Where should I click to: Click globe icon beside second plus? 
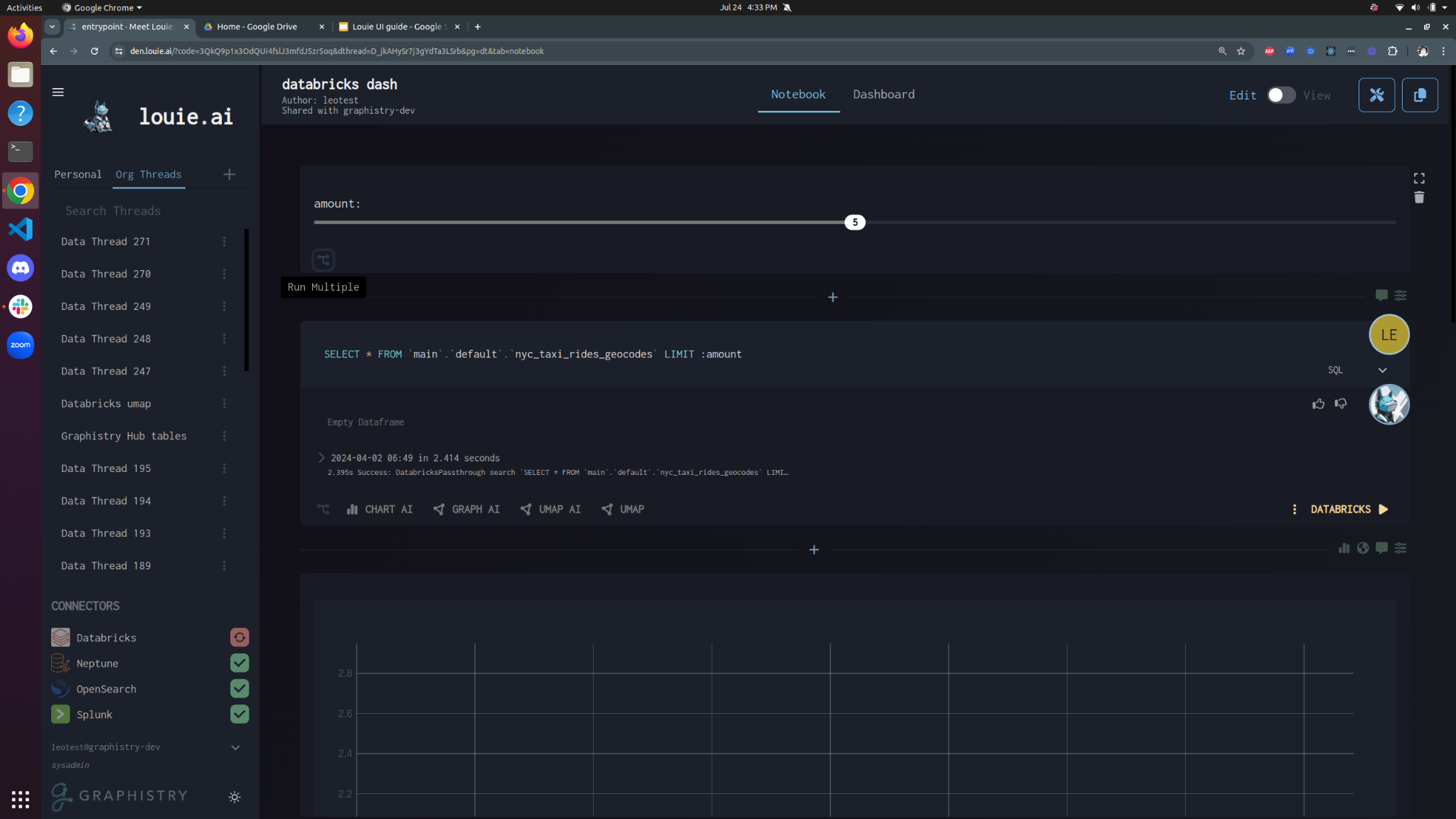pos(1363,548)
